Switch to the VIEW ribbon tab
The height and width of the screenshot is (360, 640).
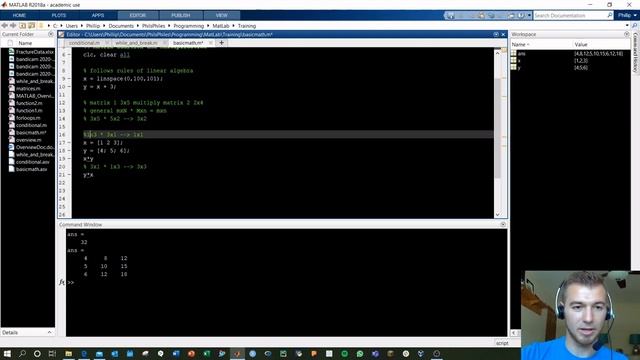point(221,16)
